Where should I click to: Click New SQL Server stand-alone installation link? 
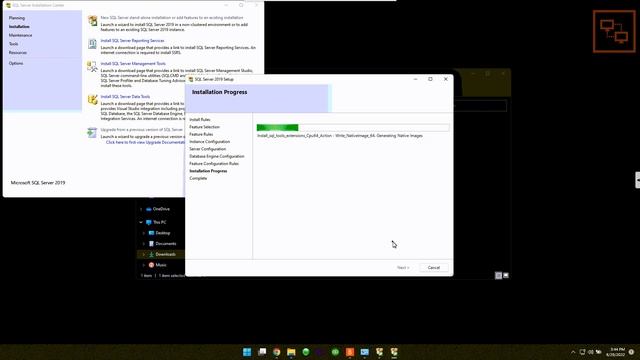point(172,18)
